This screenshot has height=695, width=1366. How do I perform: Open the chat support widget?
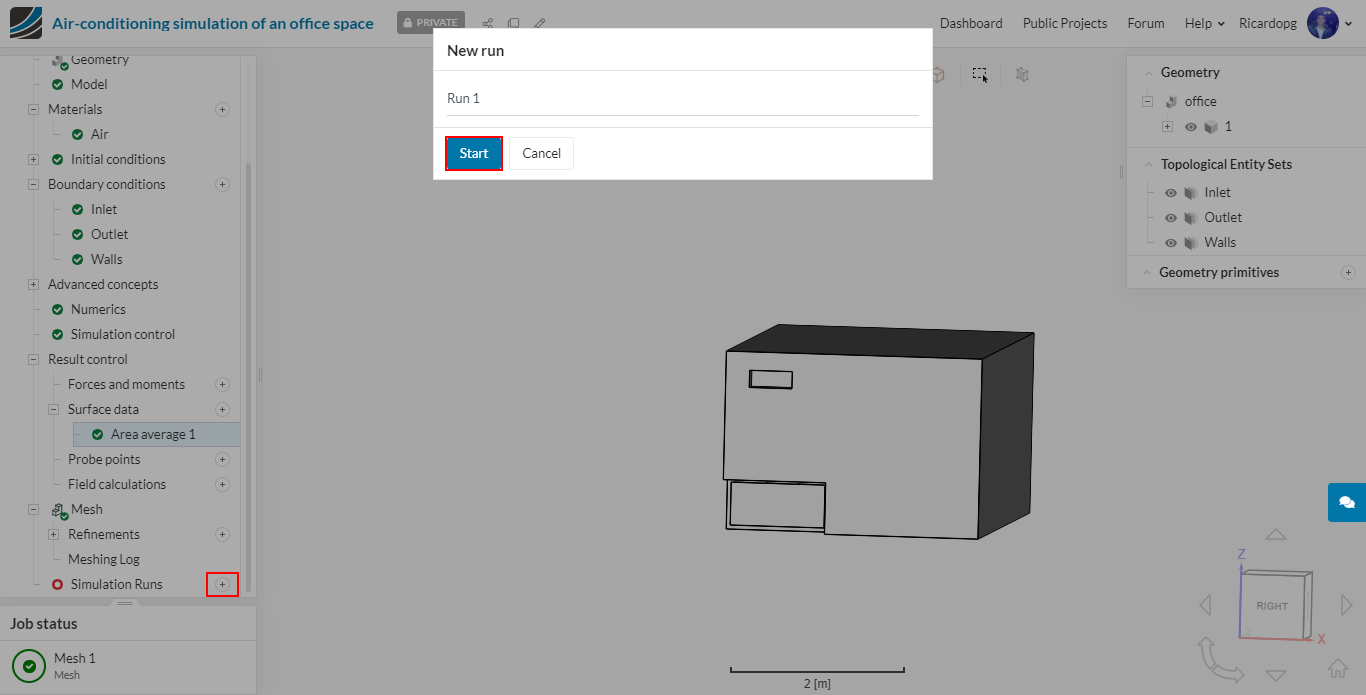pyautogui.click(x=1347, y=502)
